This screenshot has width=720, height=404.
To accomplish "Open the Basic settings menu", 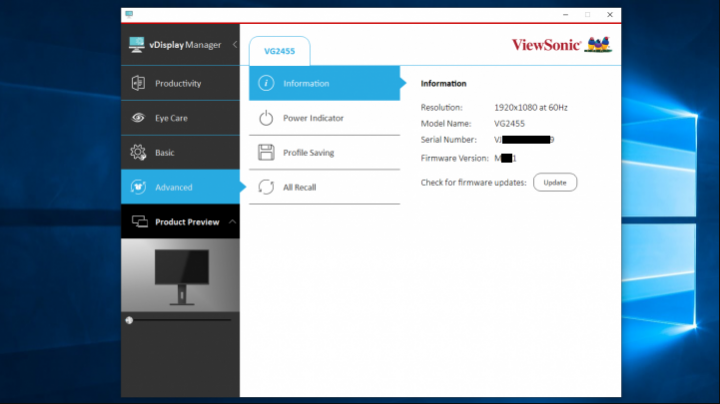I will pos(180,152).
